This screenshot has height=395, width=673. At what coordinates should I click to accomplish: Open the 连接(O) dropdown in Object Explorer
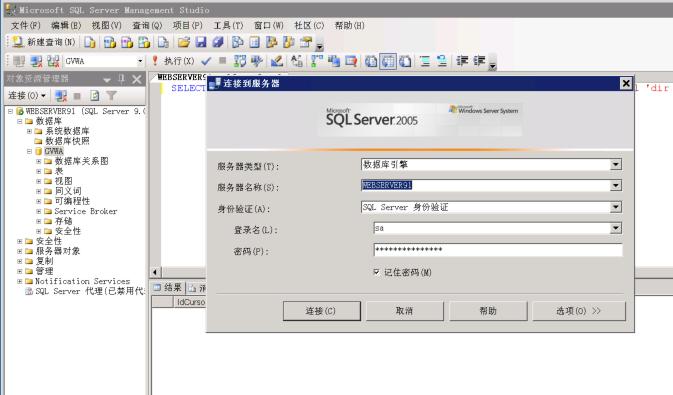27,95
